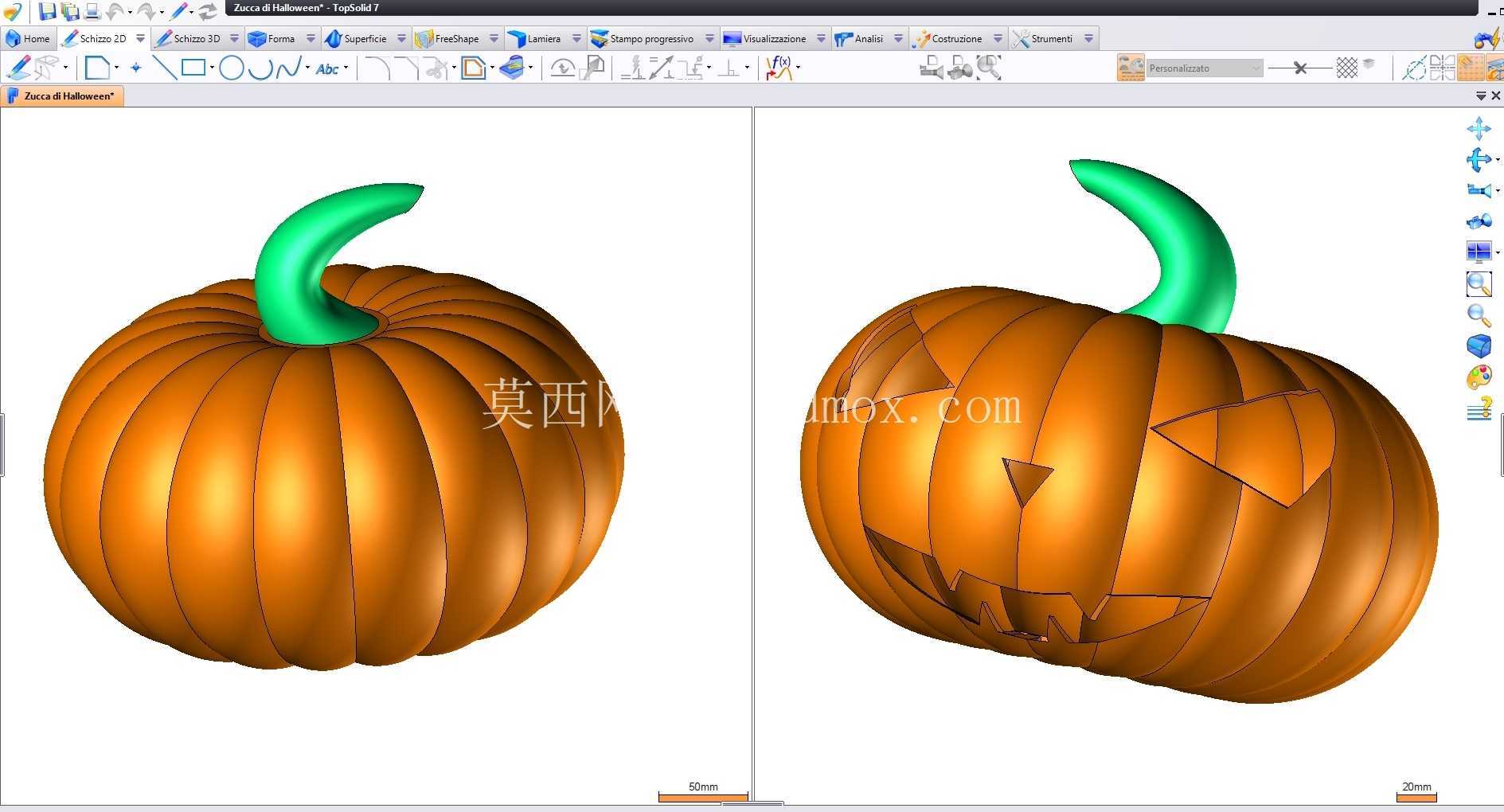Choose the Abc text sketch tool
The height and width of the screenshot is (812, 1504).
(x=327, y=68)
